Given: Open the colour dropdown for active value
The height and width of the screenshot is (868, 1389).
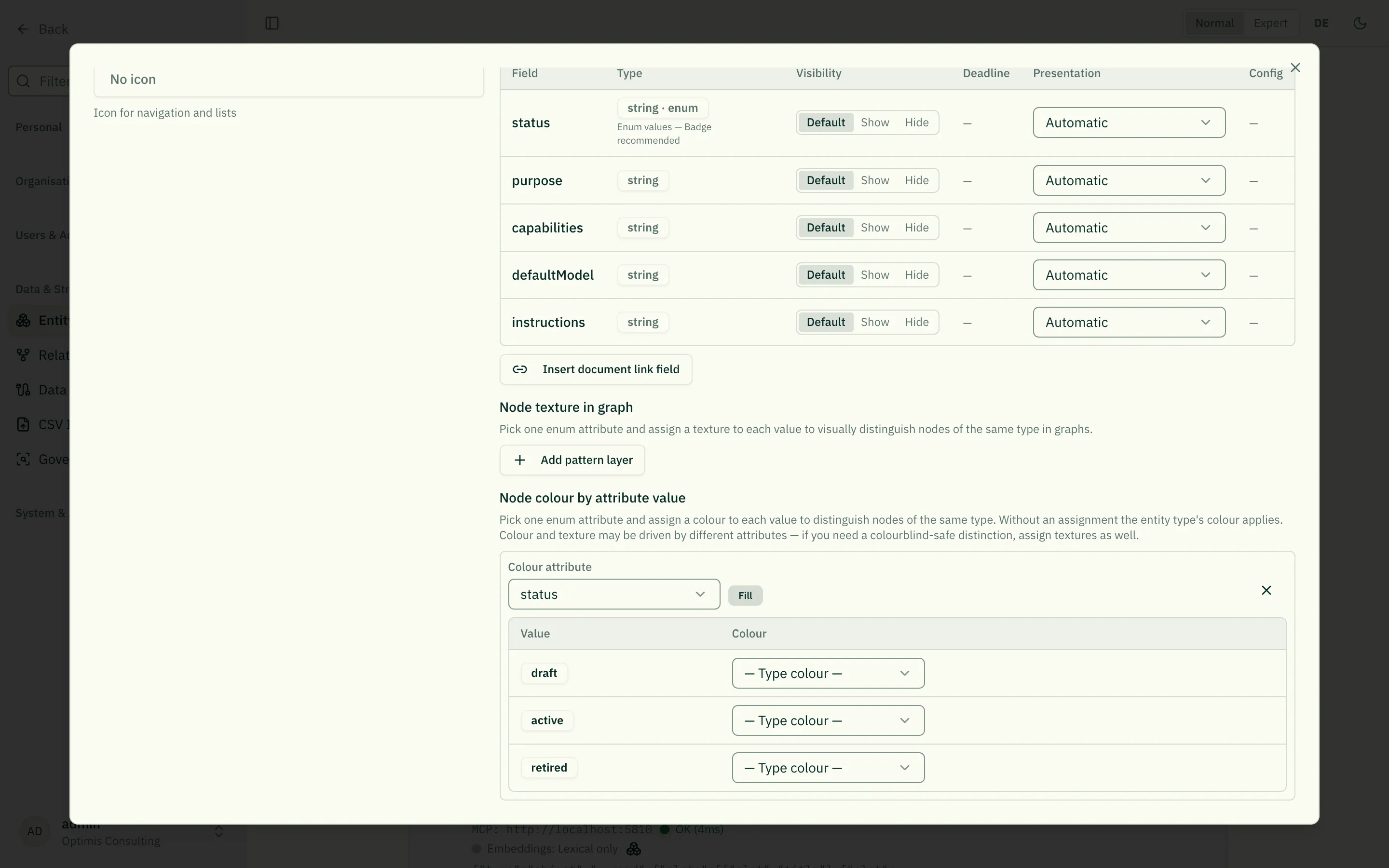Looking at the screenshot, I should click(x=828, y=720).
